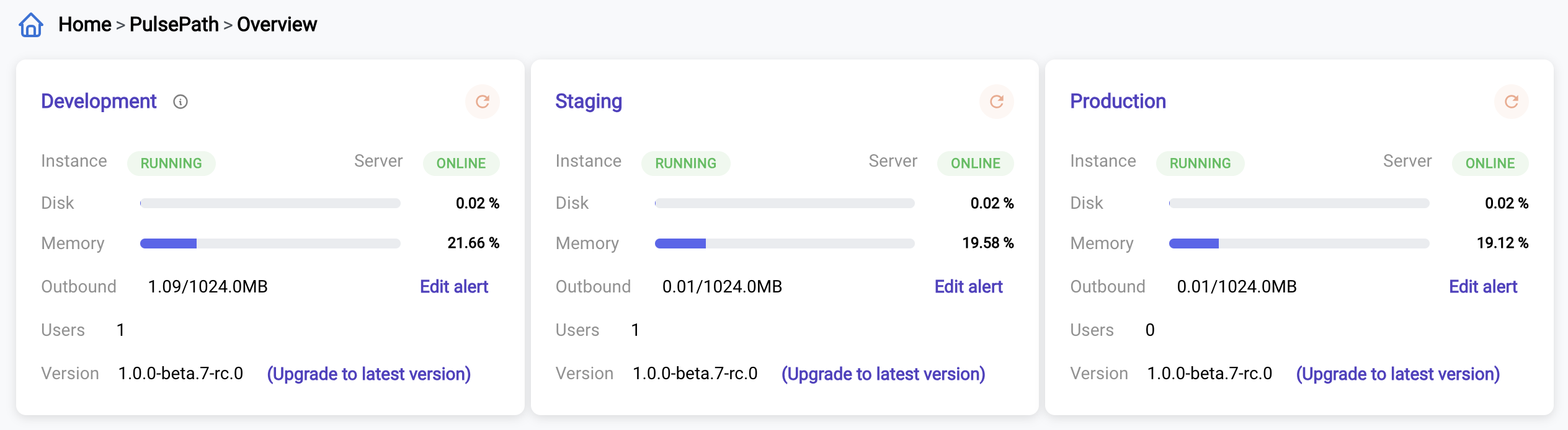Click the home icon in breadcrumb
The height and width of the screenshot is (430, 1568).
click(30, 25)
